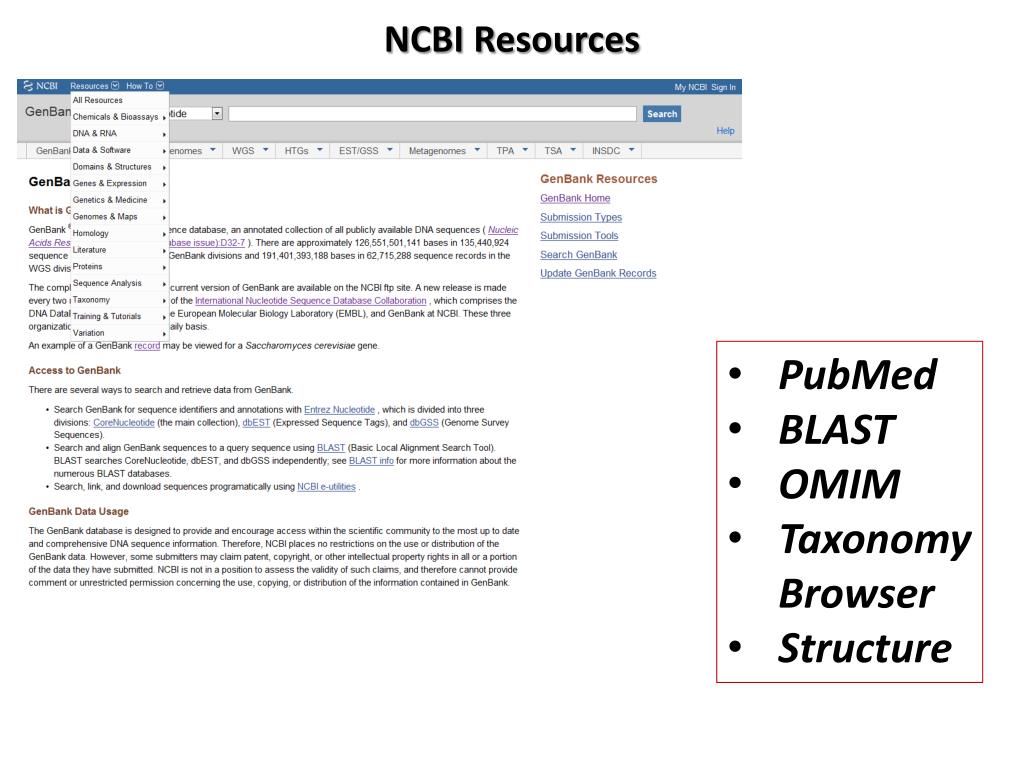Open BLAST info link
Image resolution: width=1024 pixels, height=768 pixels.
371,461
